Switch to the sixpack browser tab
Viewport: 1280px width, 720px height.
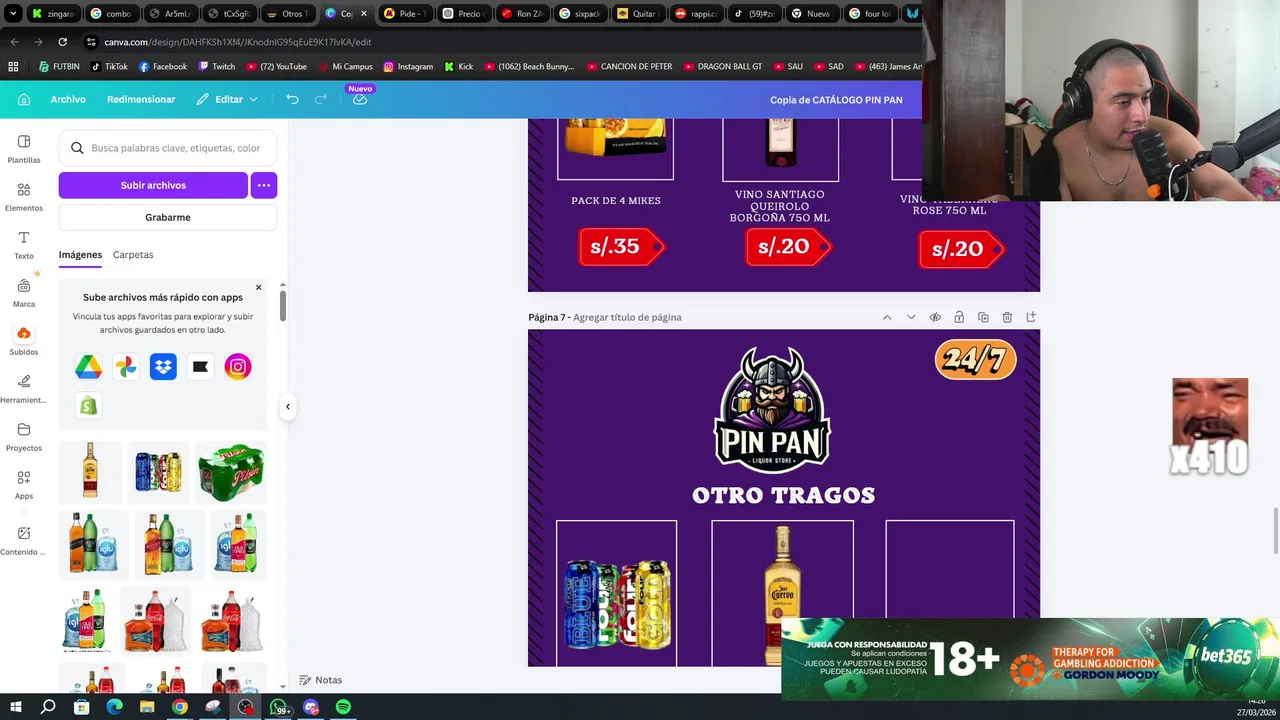tap(580, 14)
